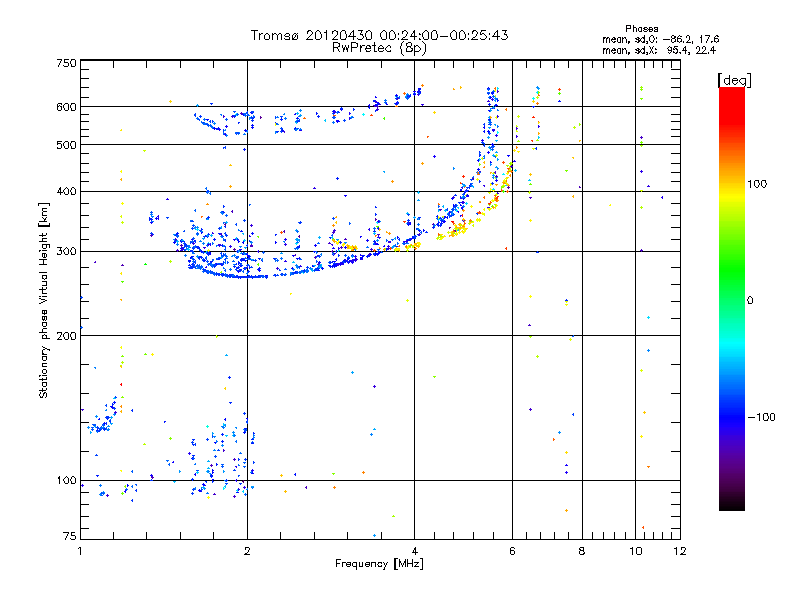Click the y-axis label '750'

(x=67, y=63)
